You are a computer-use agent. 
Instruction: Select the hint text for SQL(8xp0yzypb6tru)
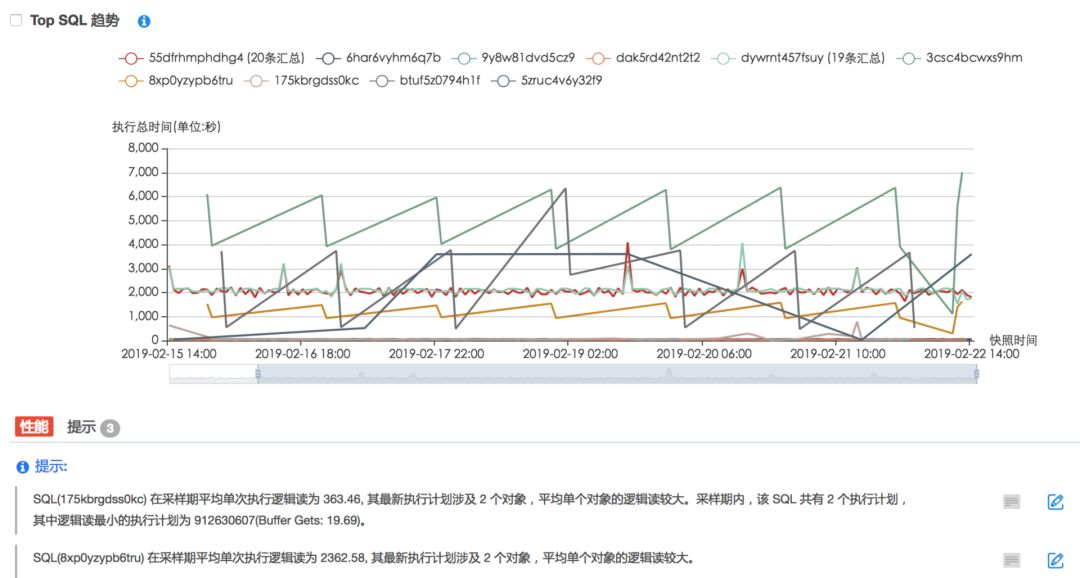(364, 558)
